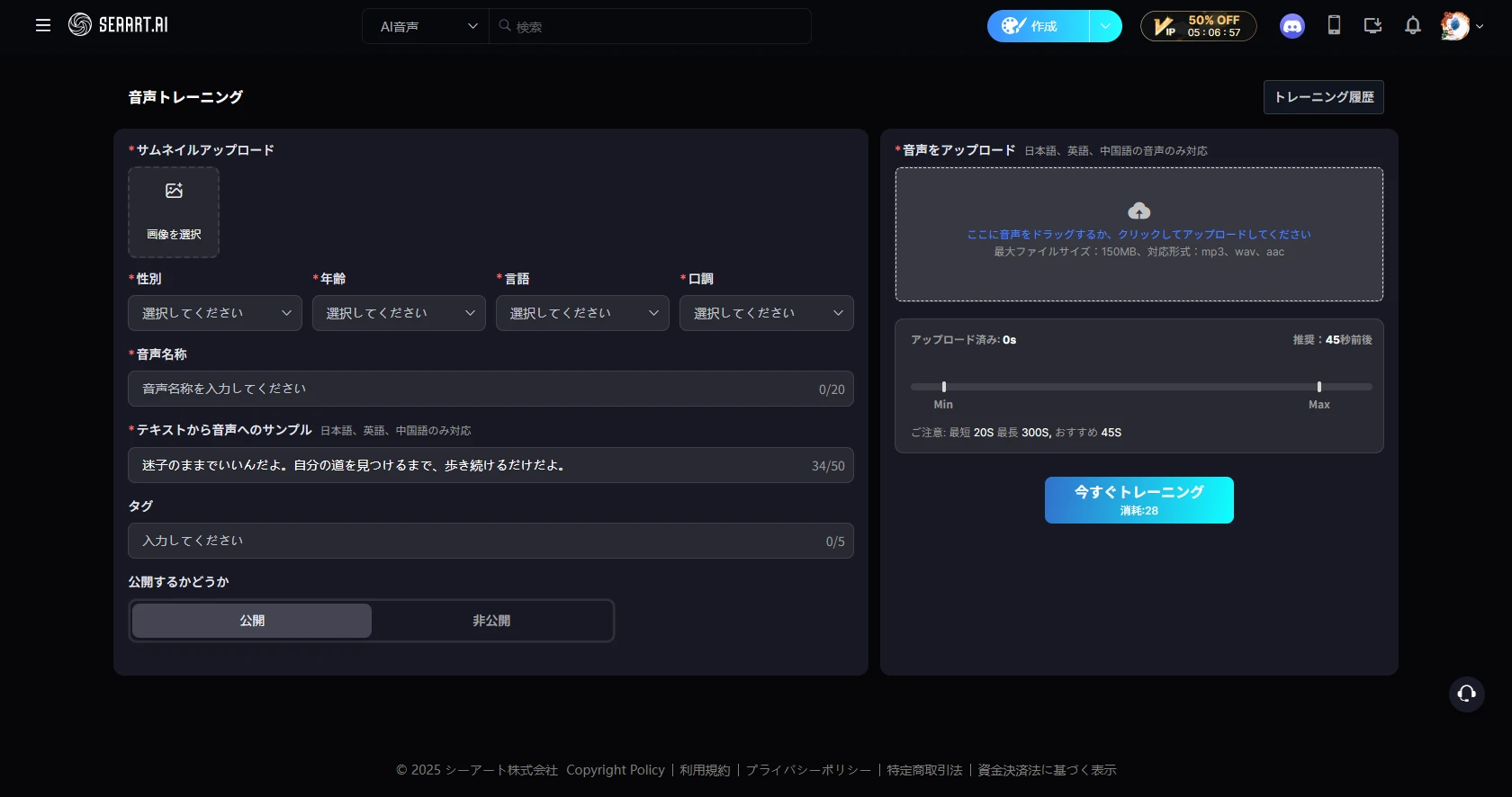The width and height of the screenshot is (1512, 797).
Task: Select the 公開 visibility option
Action: [x=252, y=621]
